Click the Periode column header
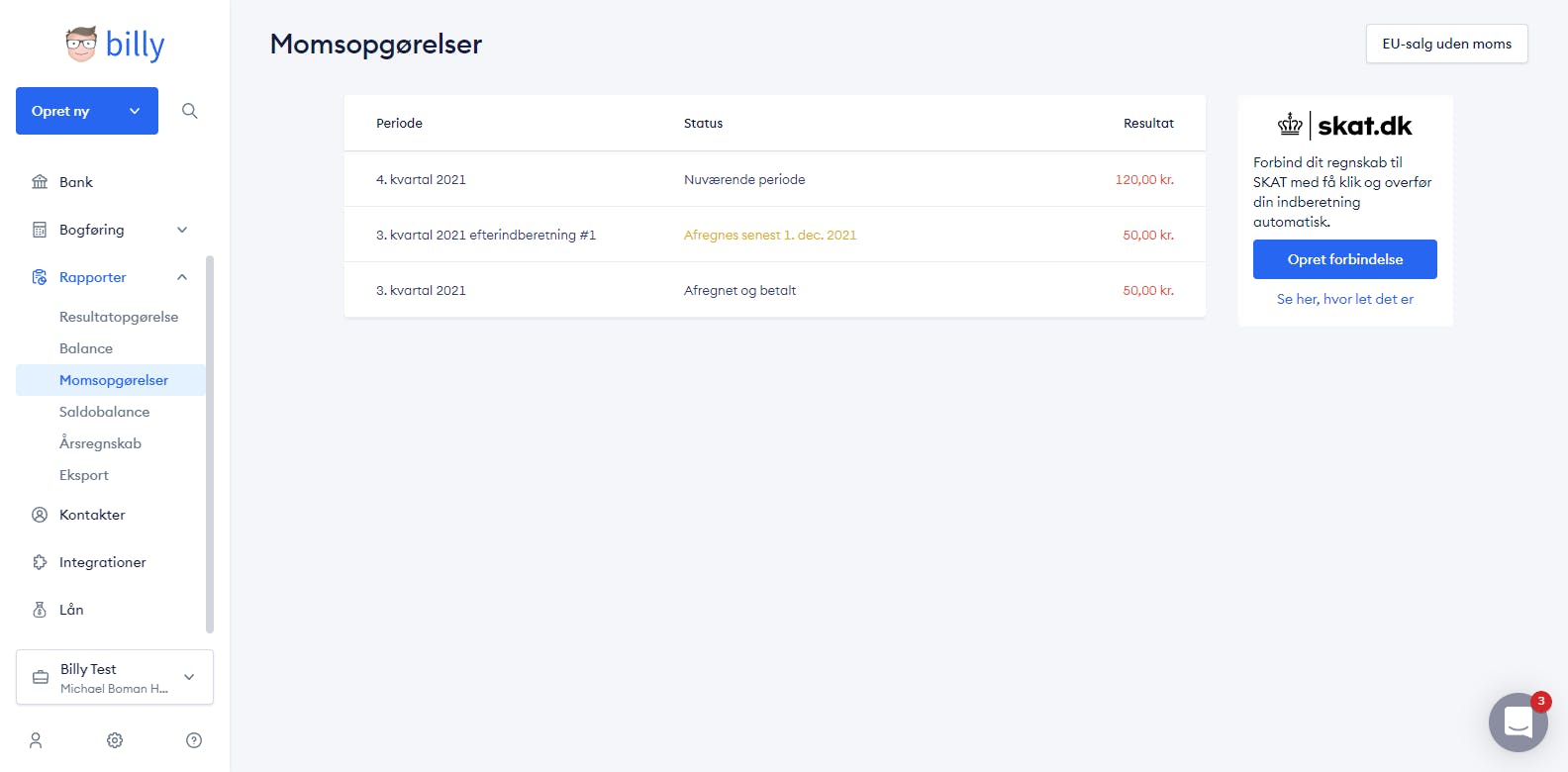The width and height of the screenshot is (1568, 772). 399,124
